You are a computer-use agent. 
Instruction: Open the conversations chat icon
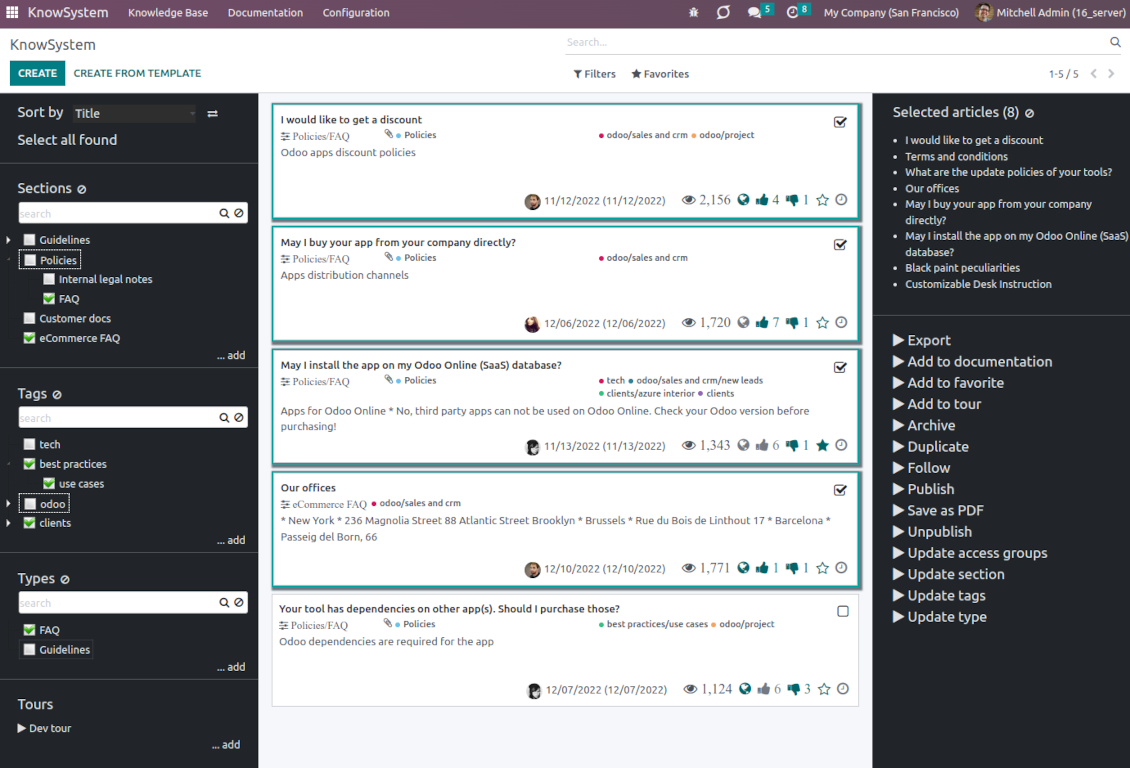(754, 12)
